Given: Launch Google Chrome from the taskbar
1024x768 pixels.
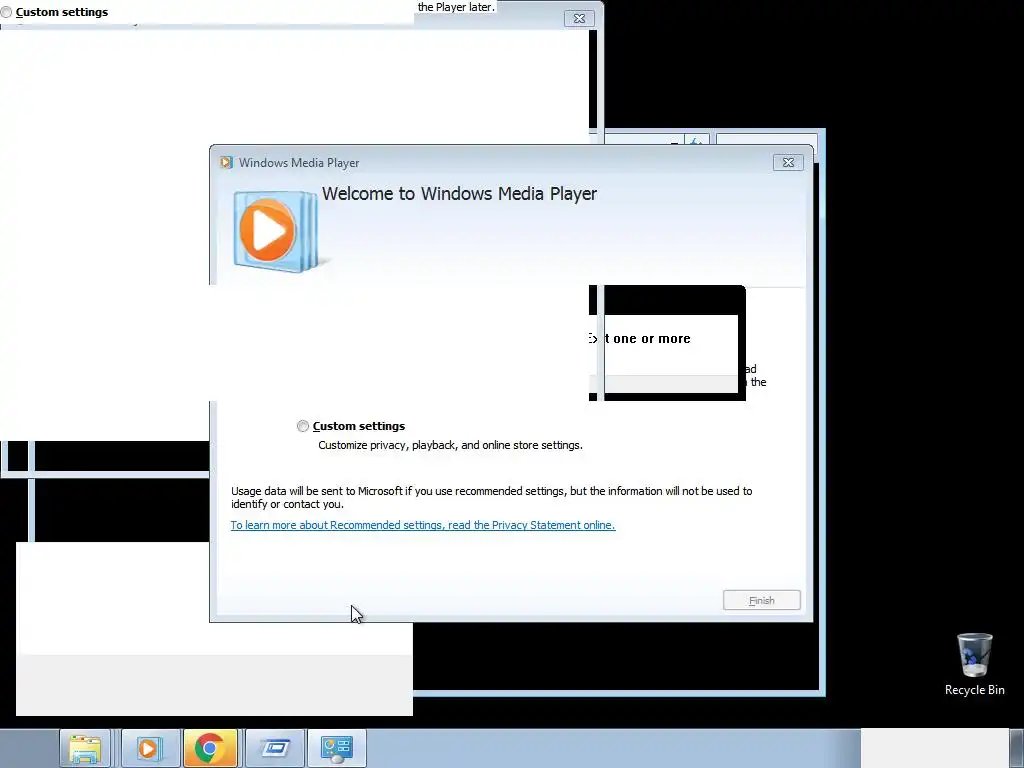Looking at the screenshot, I should [210, 748].
